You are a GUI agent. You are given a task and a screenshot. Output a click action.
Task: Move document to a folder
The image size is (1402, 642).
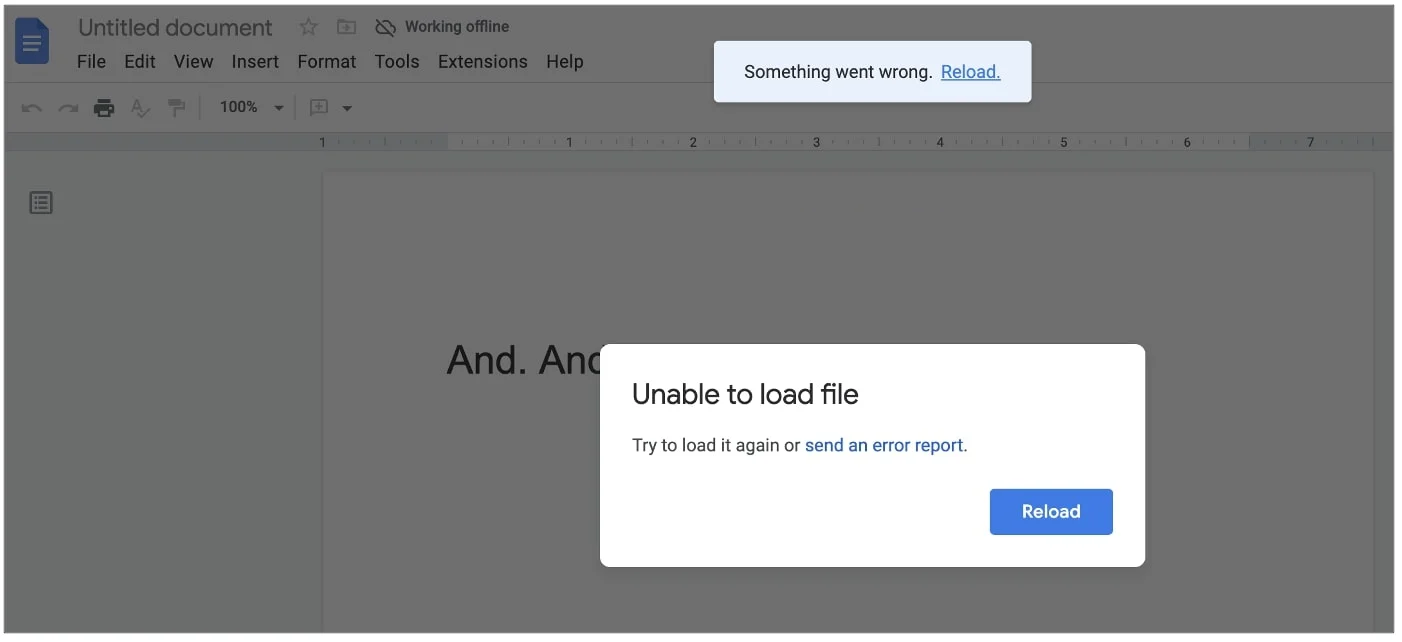[346, 27]
